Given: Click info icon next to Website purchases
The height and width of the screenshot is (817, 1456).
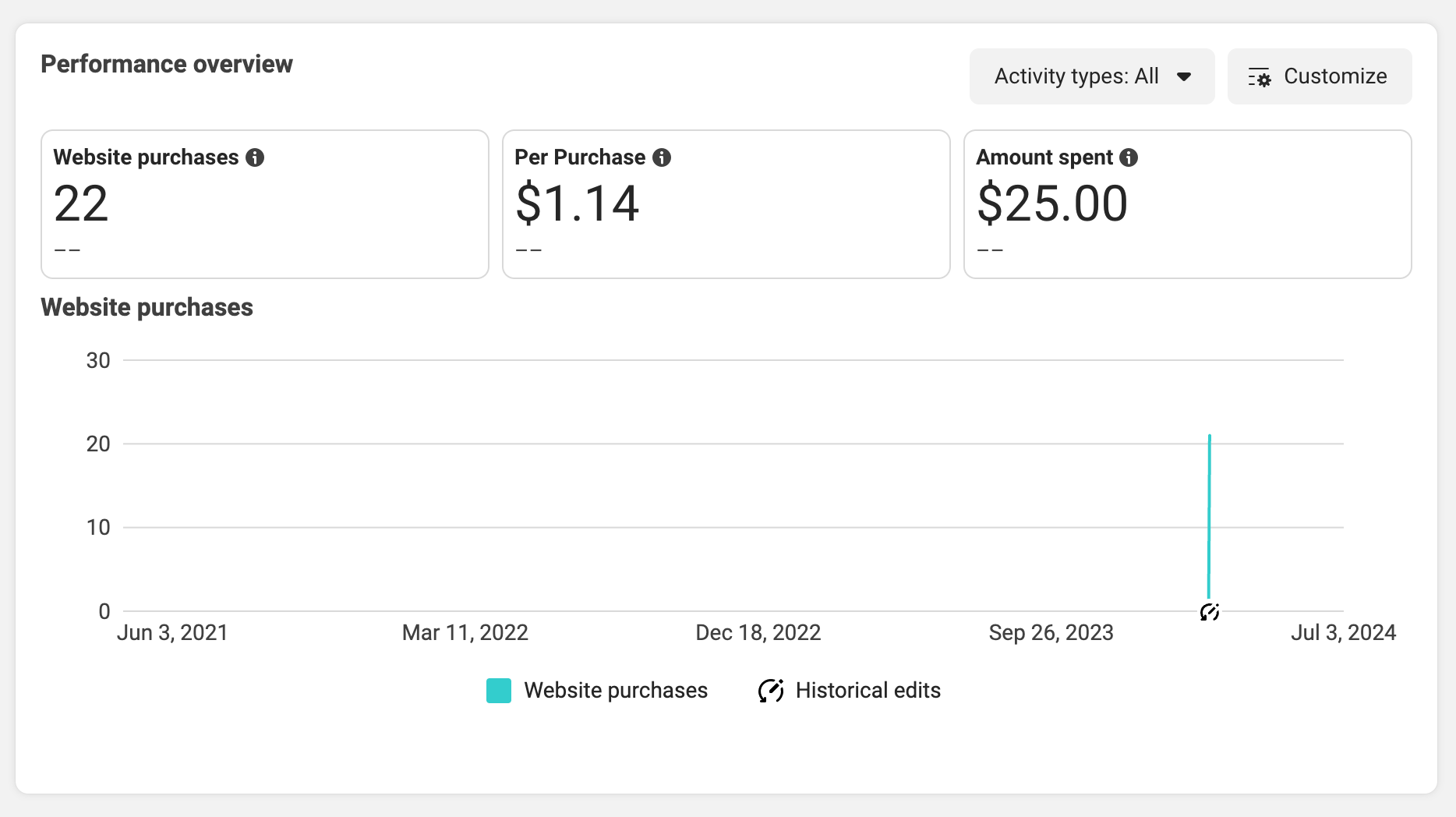Looking at the screenshot, I should coord(255,157).
